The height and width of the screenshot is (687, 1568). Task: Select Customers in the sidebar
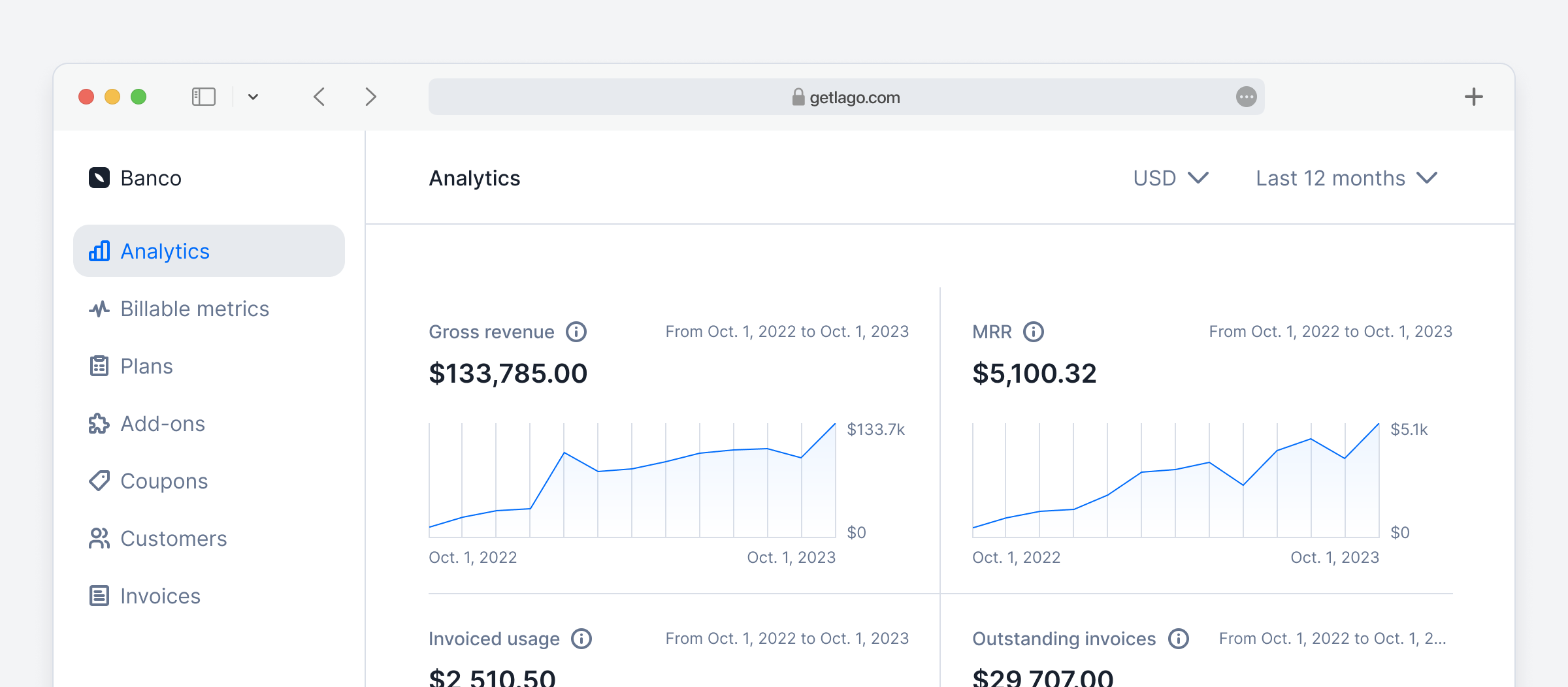tap(173, 539)
